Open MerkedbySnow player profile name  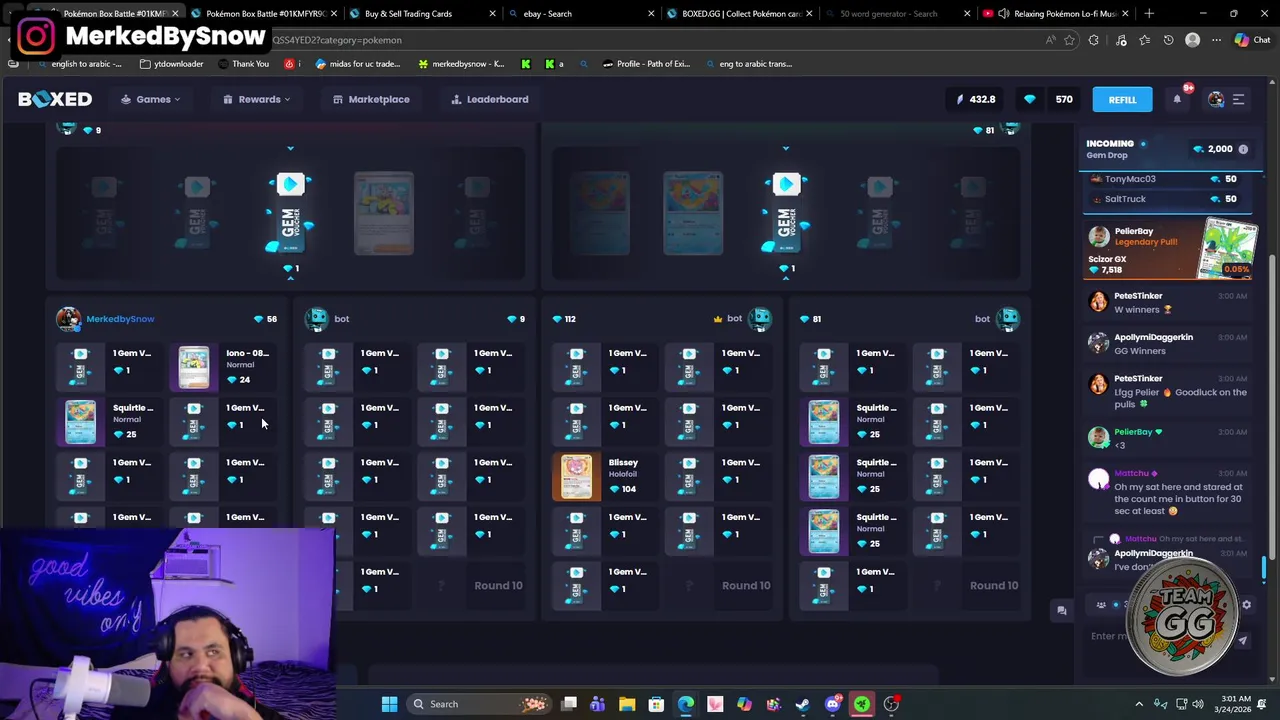[x=120, y=319]
